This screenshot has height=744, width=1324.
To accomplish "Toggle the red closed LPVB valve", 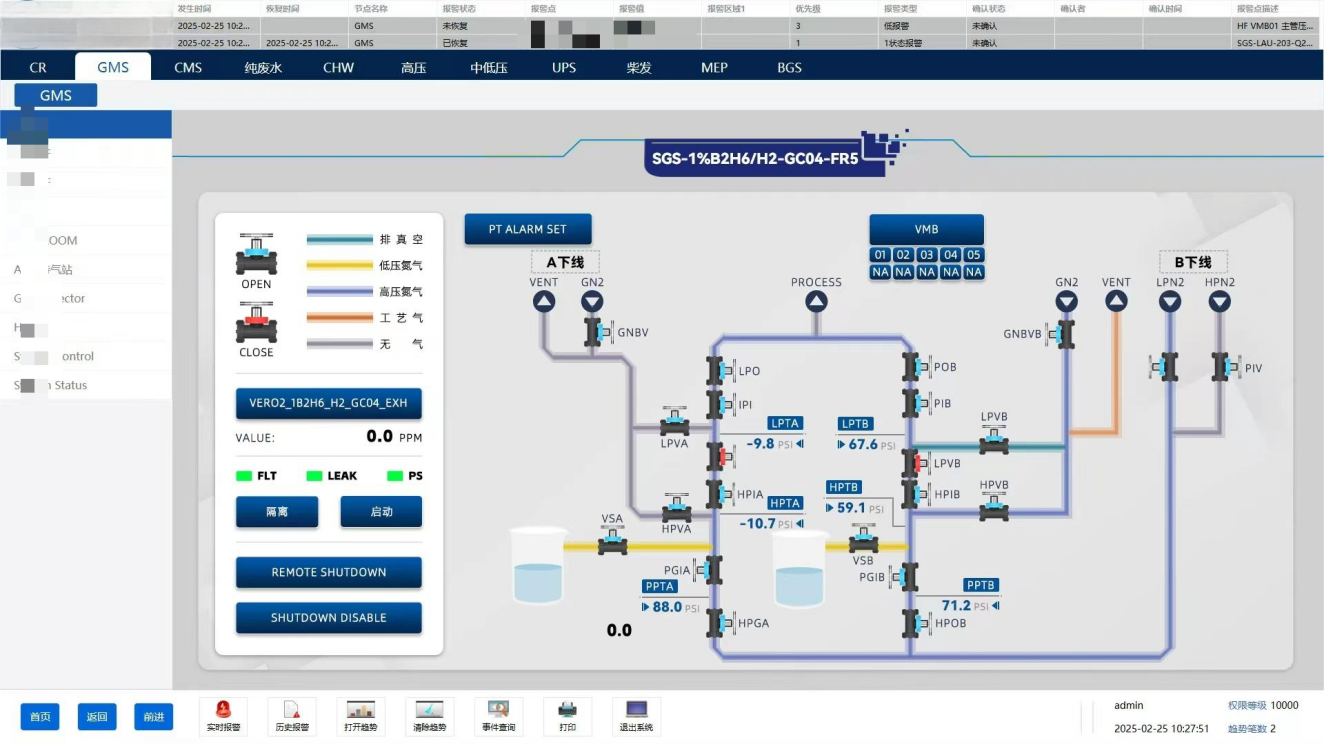I will [915, 463].
